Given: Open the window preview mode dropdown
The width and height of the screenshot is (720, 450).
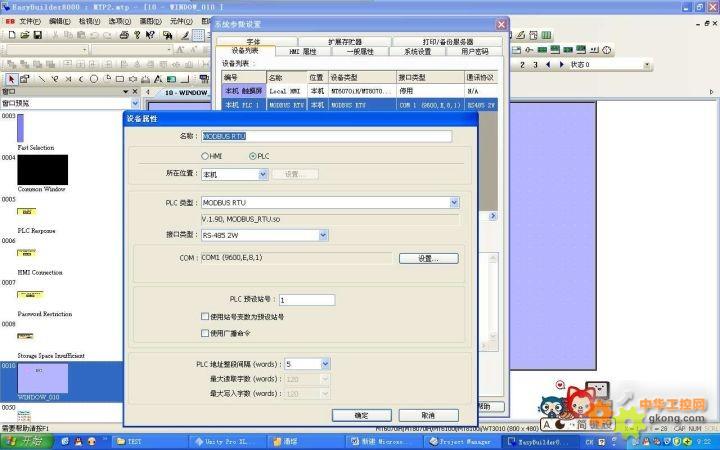Looking at the screenshot, I should 135,103.
